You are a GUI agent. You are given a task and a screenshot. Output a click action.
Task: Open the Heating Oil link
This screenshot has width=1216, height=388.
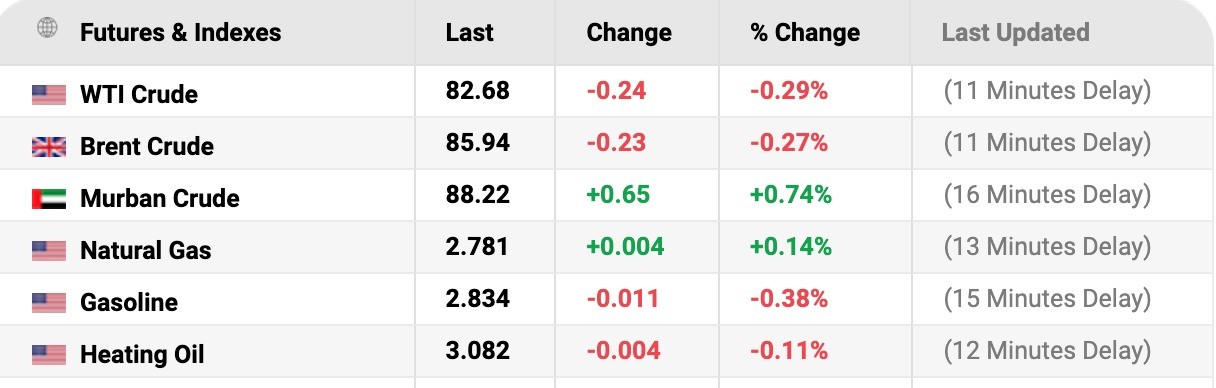coord(142,355)
